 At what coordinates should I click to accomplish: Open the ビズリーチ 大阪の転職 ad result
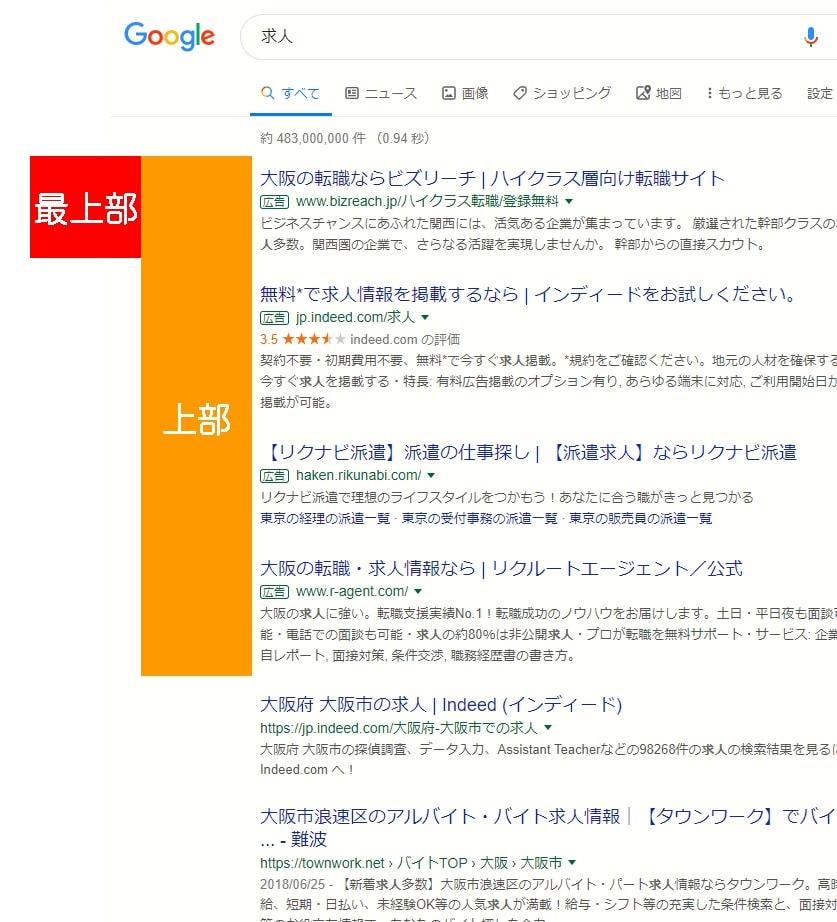coord(492,178)
